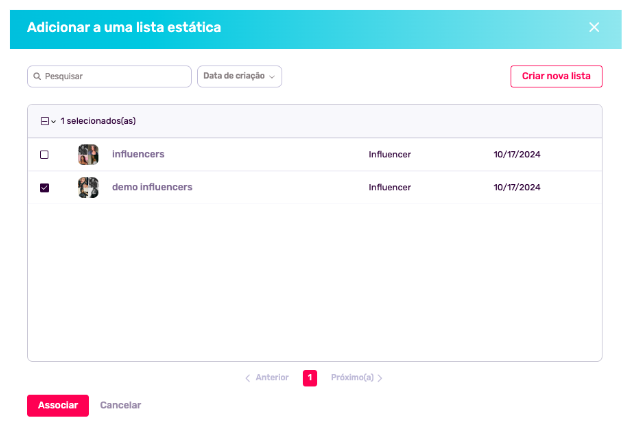Screen dimensions: 628x428
Task: Go to the previous page with Anterior
Action: tap(267, 378)
